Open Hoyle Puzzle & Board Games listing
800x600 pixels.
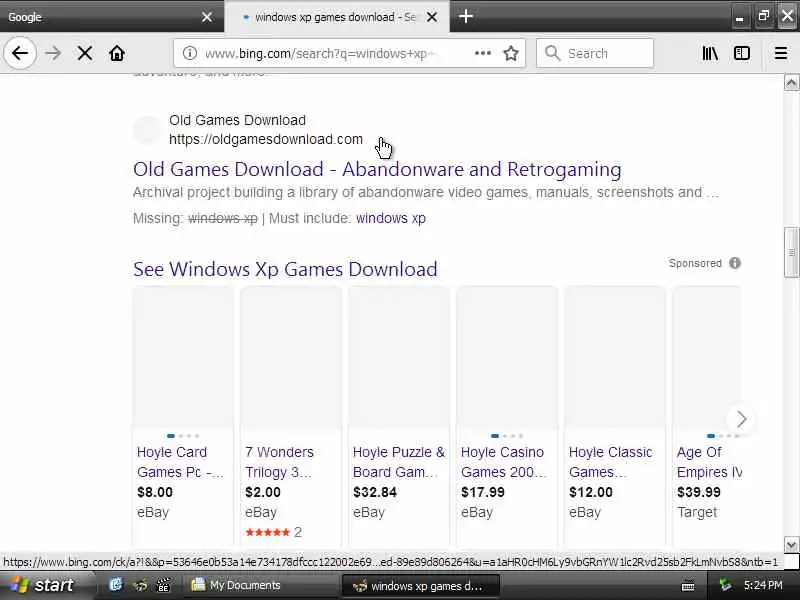tap(398, 462)
